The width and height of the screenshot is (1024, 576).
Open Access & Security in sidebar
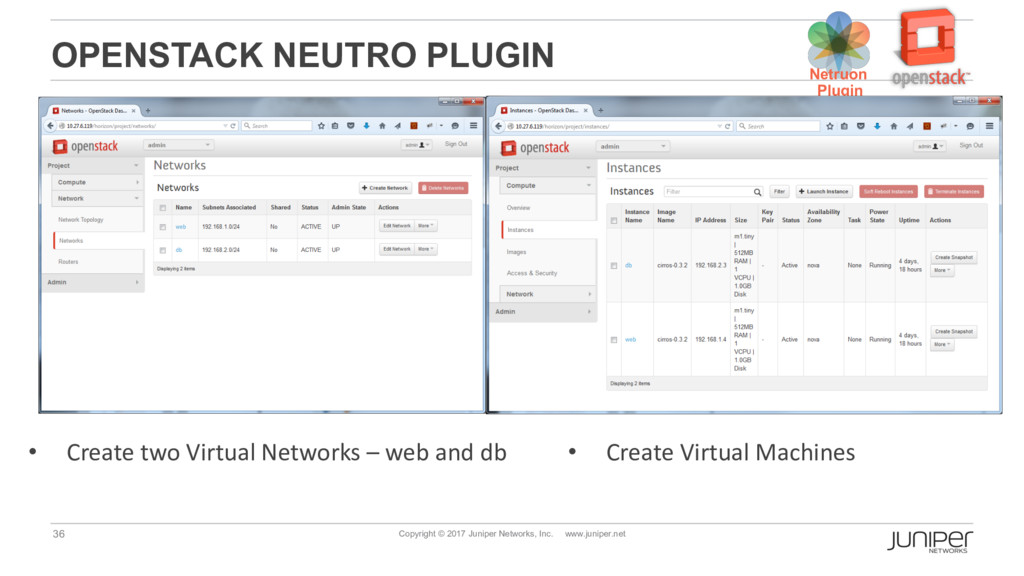[x=532, y=274]
